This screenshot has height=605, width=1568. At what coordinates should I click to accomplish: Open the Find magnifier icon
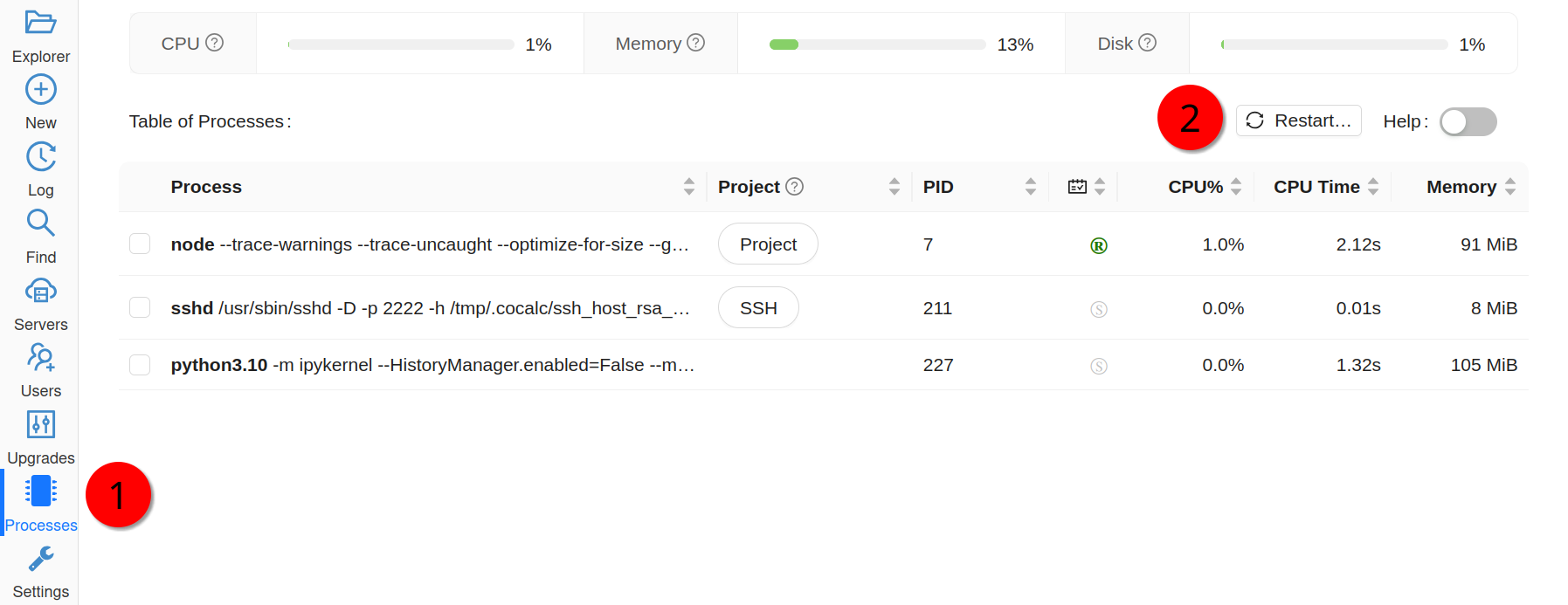(40, 224)
